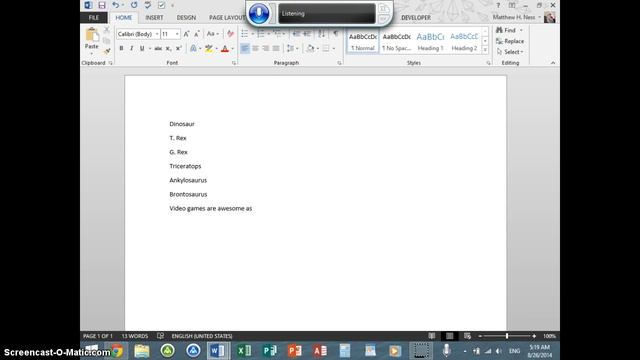Open Word Help with the question mark
640x360 pixels.
[x=498, y=5]
